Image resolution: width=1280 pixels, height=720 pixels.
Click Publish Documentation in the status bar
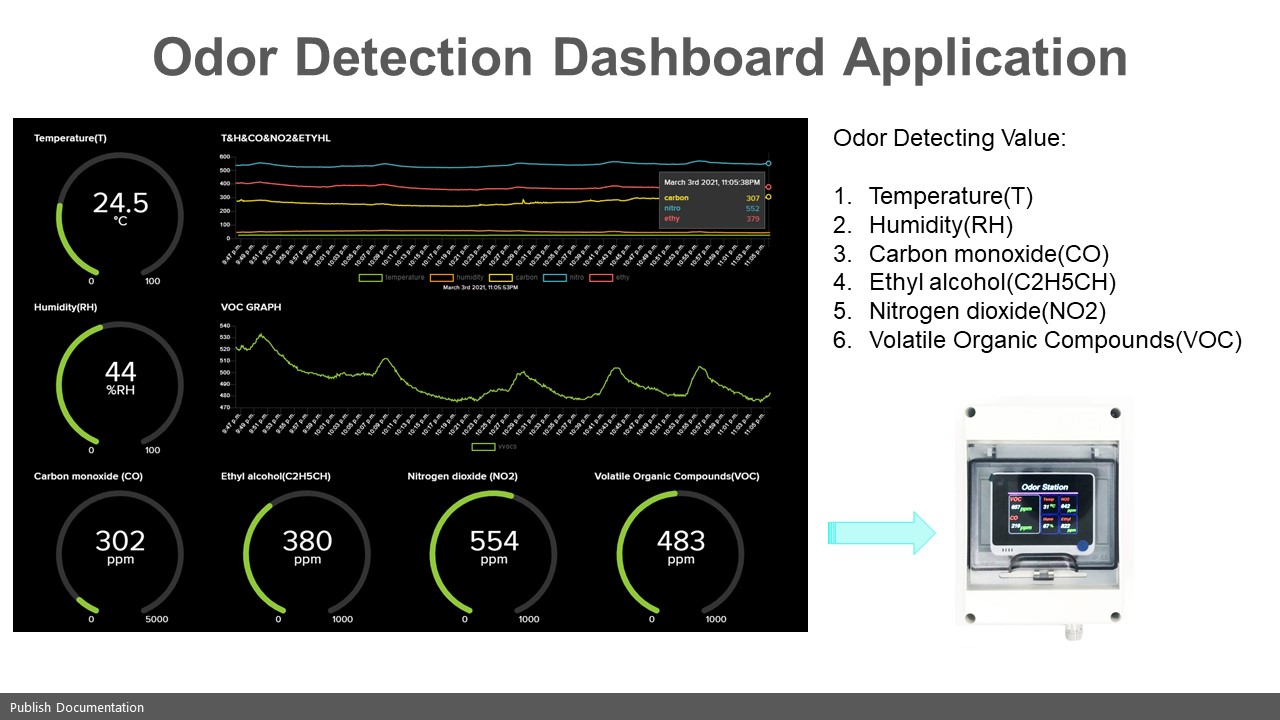(x=77, y=707)
